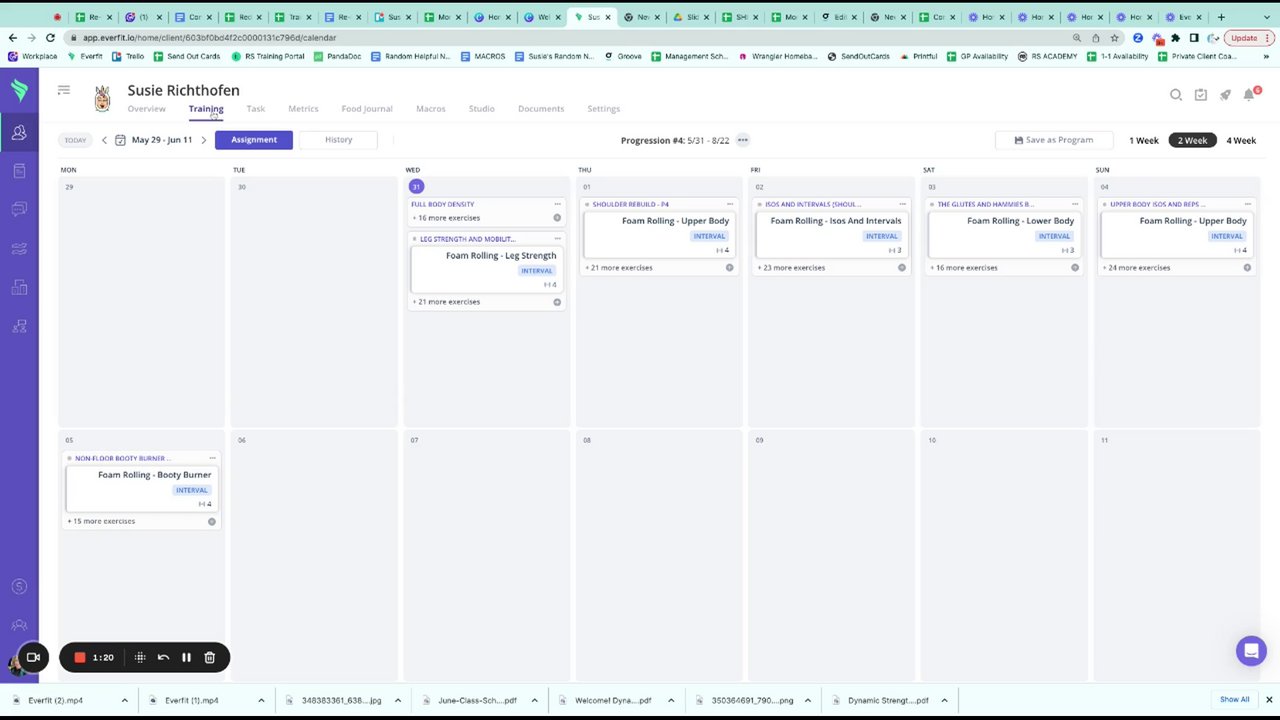This screenshot has height=720, width=1280.
Task: Open the Trello bookmark
Action: coord(129,56)
